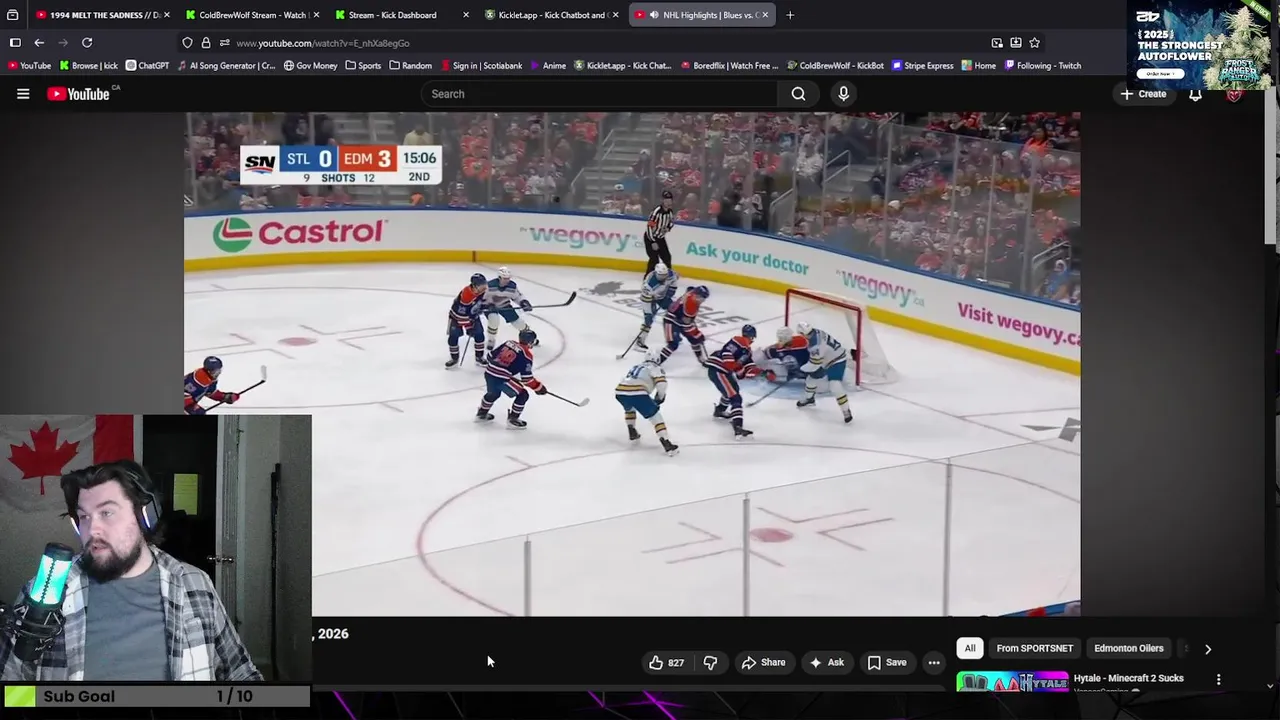1280x720 pixels.
Task: Open picture-in-picture icon in address bar
Action: [997, 43]
